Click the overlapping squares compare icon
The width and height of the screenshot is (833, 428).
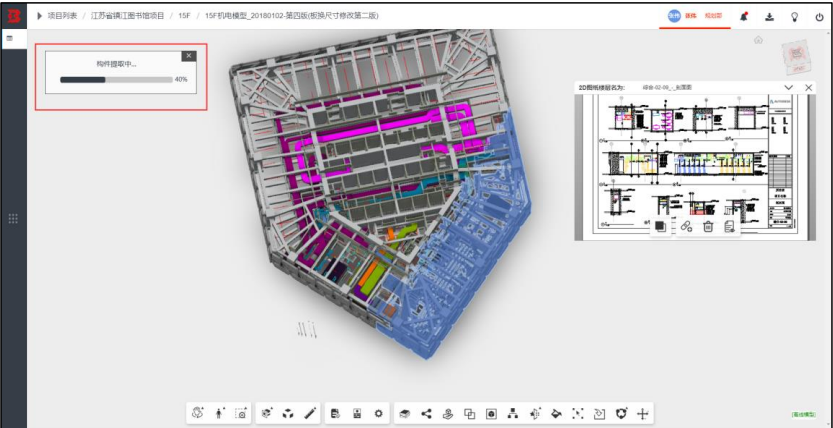pos(470,413)
